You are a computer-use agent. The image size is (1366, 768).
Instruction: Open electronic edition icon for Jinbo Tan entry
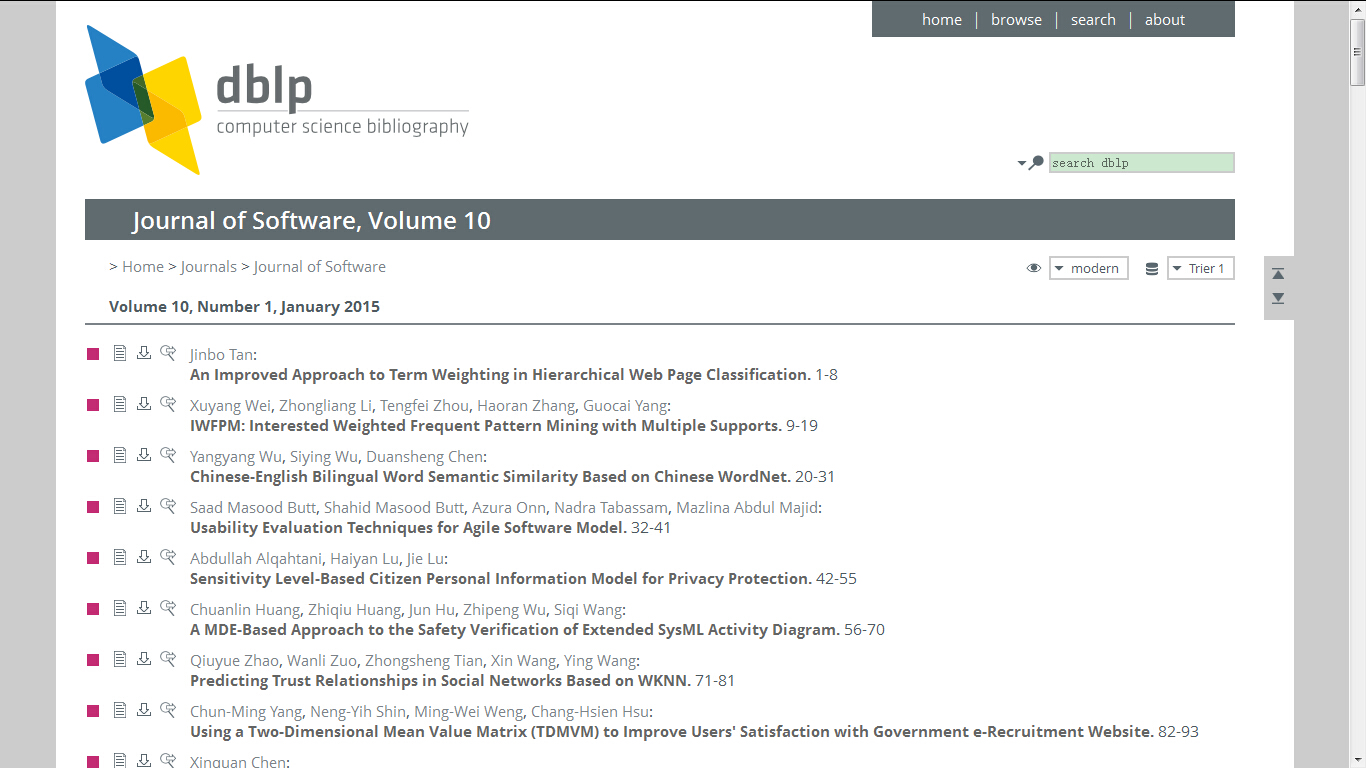[x=120, y=352]
